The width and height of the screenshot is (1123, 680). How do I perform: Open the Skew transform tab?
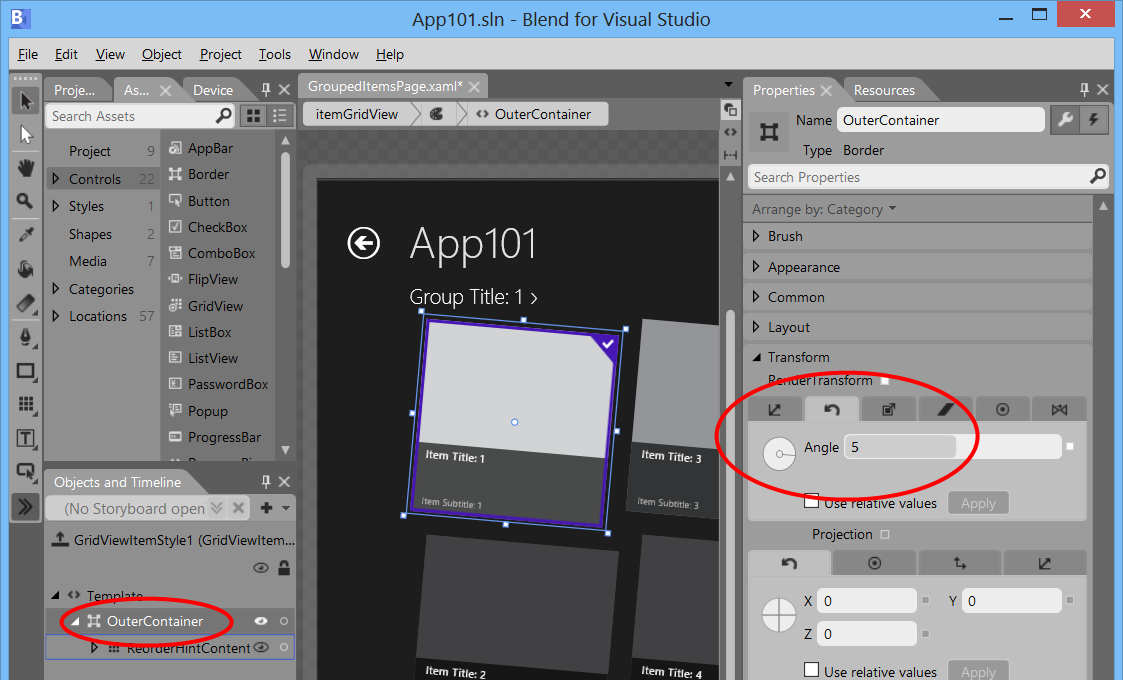click(945, 409)
